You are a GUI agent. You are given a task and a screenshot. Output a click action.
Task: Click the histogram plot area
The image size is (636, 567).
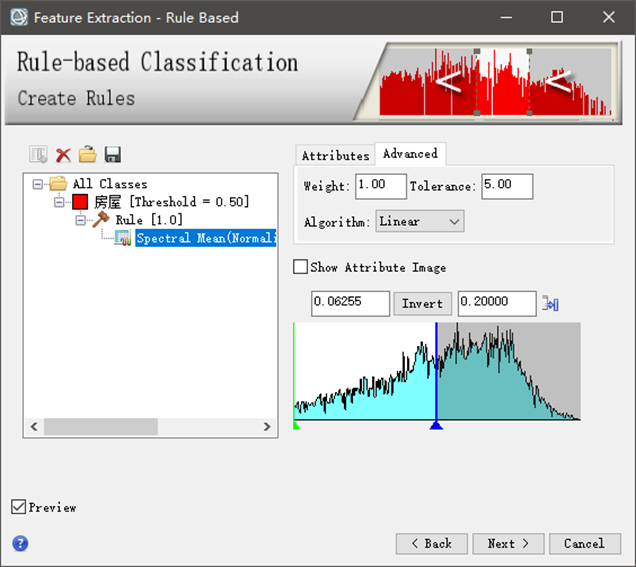437,371
